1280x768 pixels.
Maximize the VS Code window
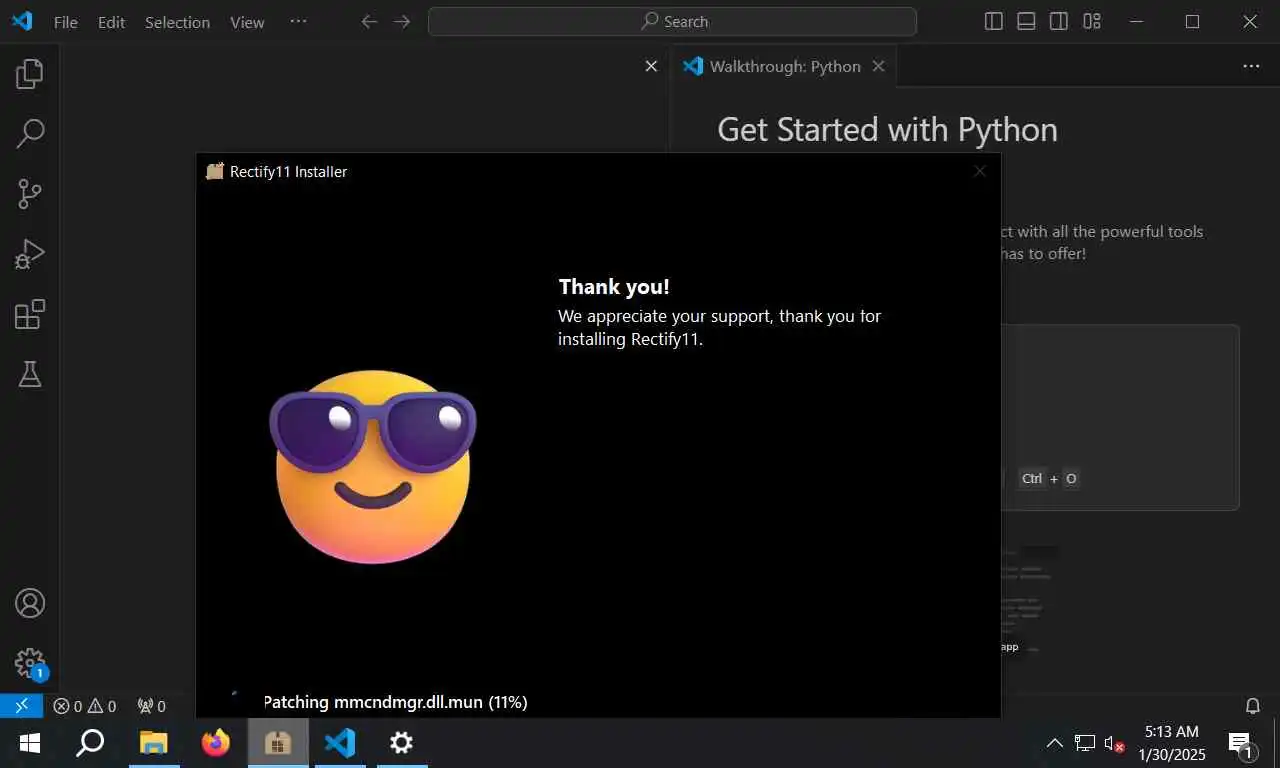1192,21
